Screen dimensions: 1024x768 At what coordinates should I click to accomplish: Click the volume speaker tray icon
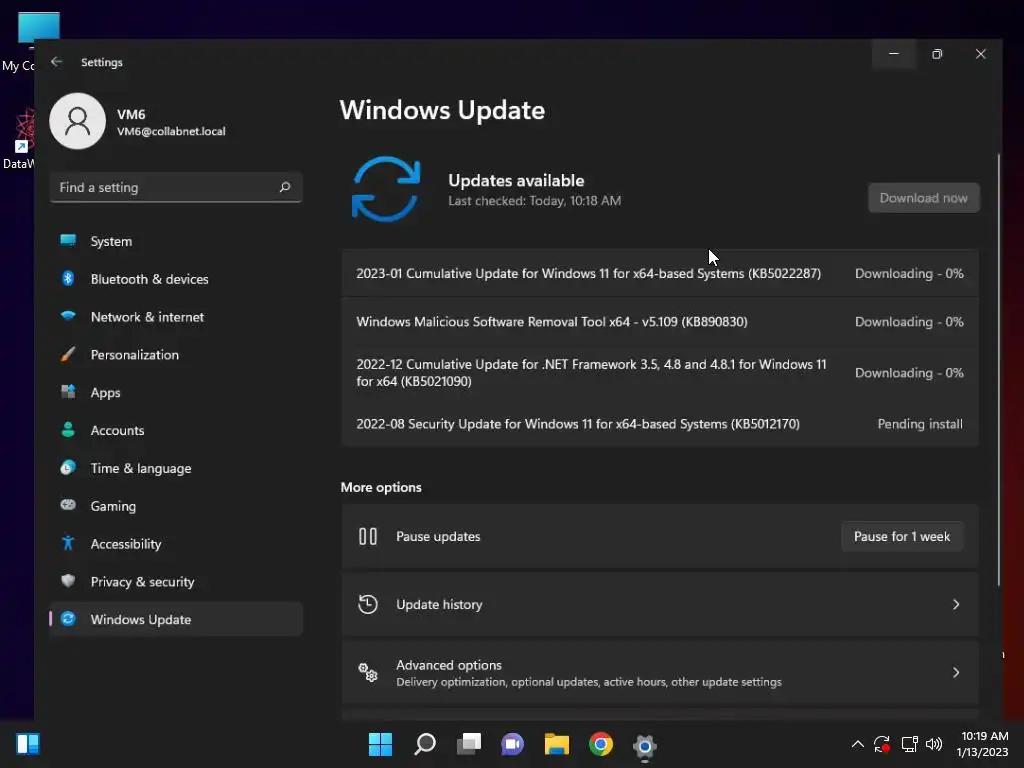[934, 744]
